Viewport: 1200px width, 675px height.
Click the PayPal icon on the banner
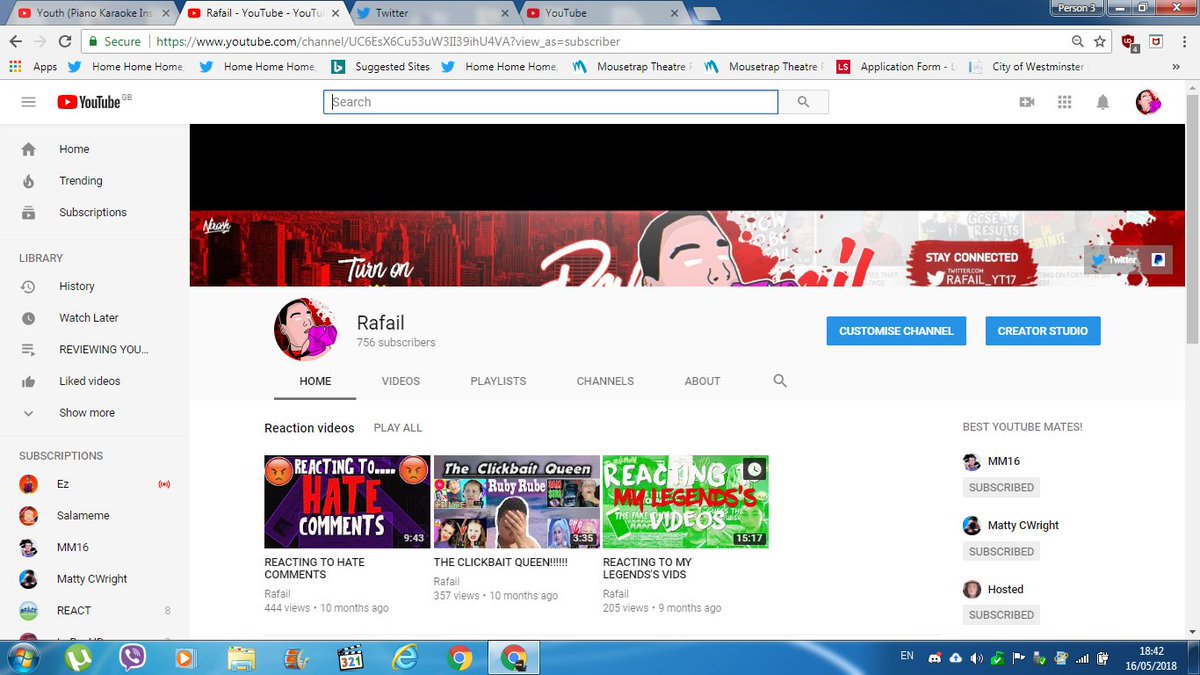[1157, 260]
